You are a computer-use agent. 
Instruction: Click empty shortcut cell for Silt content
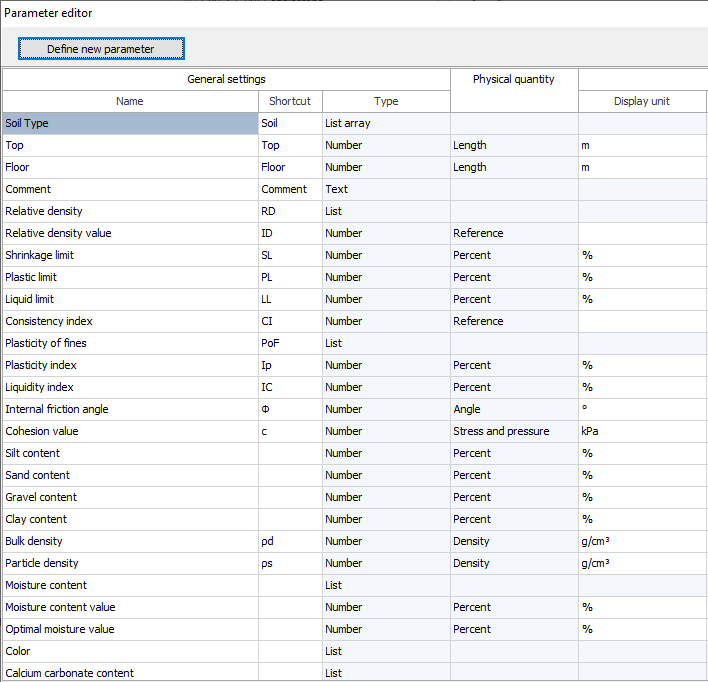[290, 453]
